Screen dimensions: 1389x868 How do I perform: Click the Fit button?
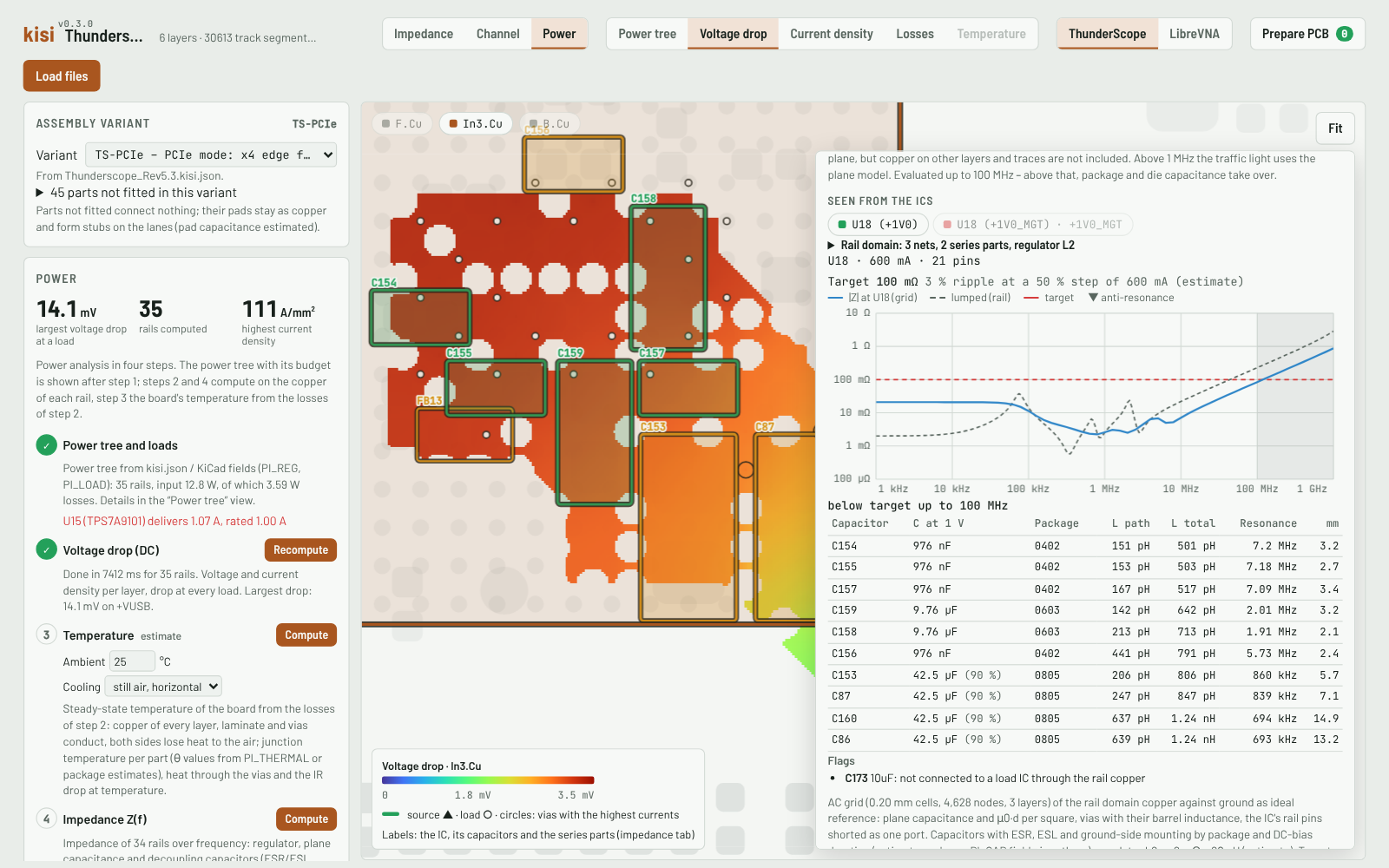[x=1335, y=128]
